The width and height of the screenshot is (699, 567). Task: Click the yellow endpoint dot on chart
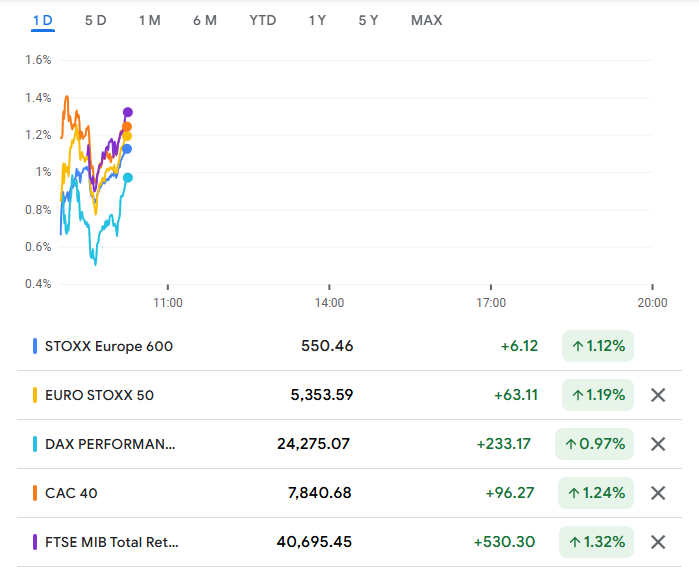pyautogui.click(x=127, y=136)
